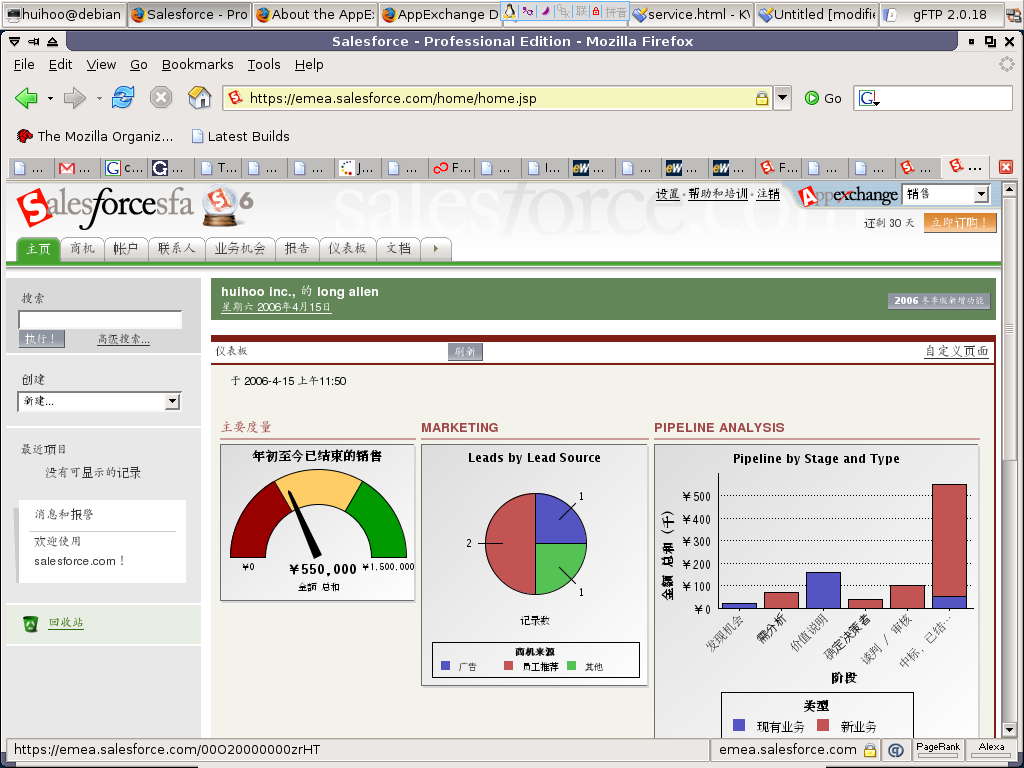This screenshot has height=768, width=1024.
Task: Click the tallest bar in Pipeline chart
Action: click(x=950, y=546)
